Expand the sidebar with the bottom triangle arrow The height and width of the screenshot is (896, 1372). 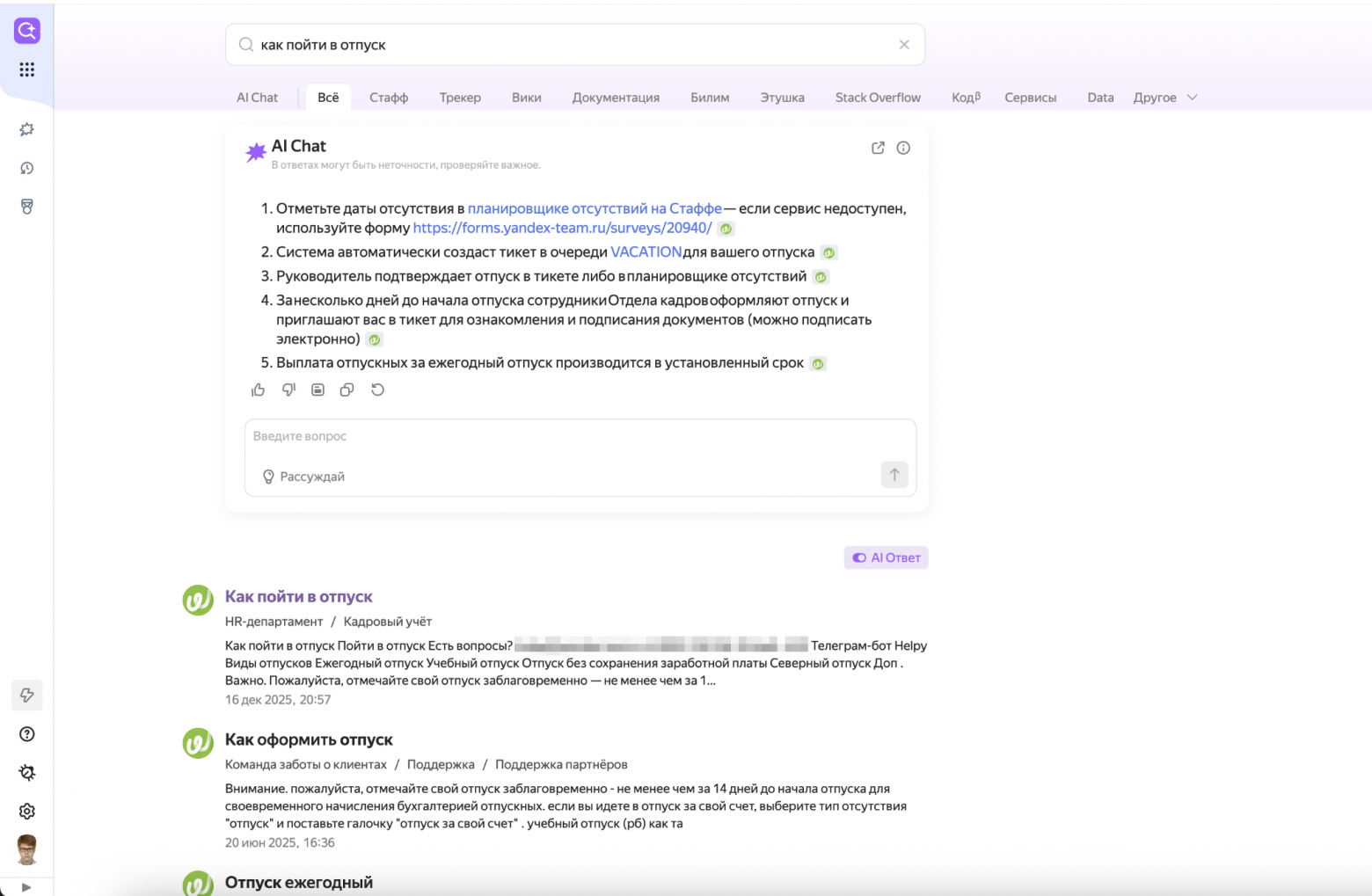(x=26, y=887)
